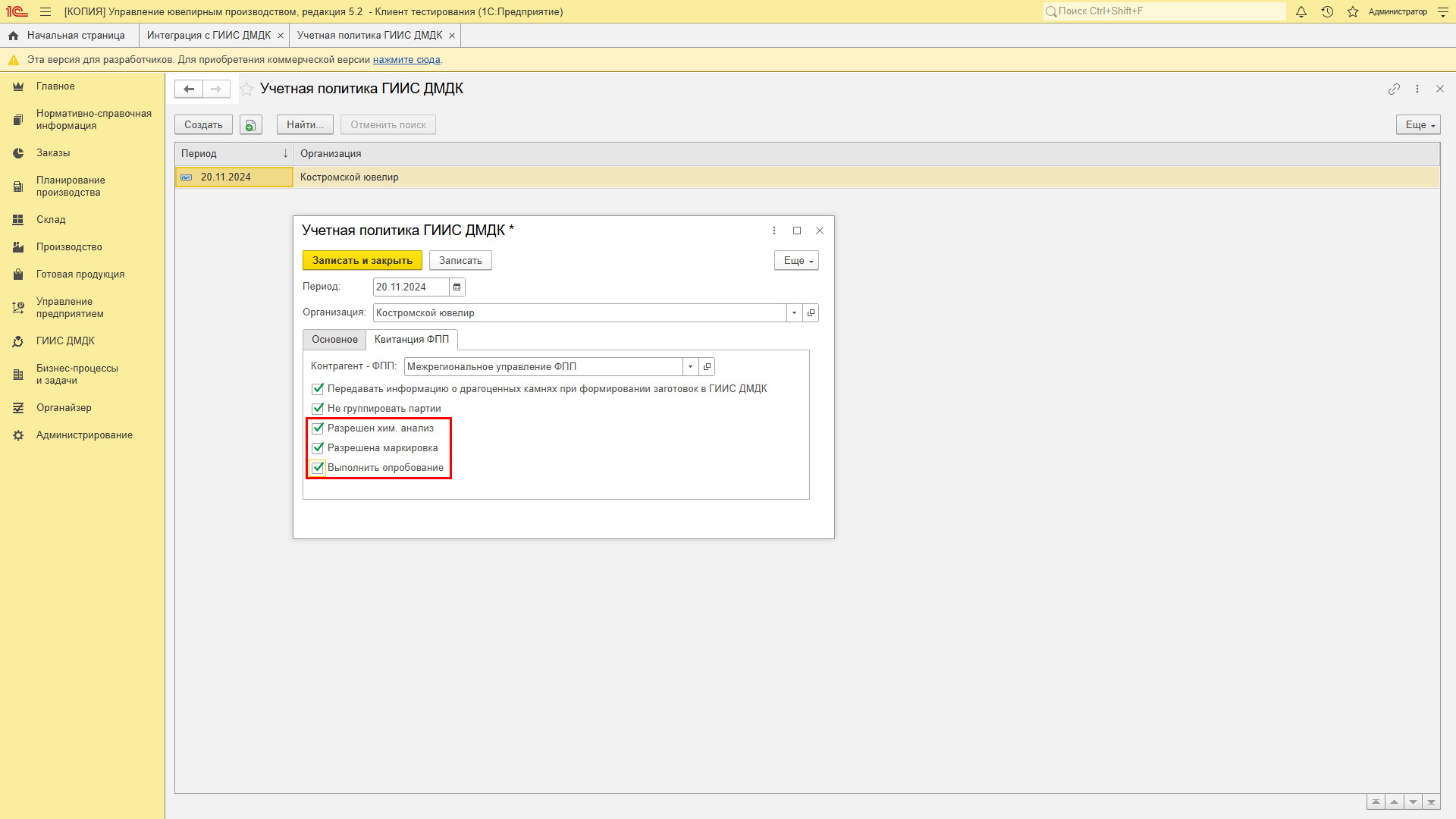Jump to first list record arrow

[x=1376, y=802]
